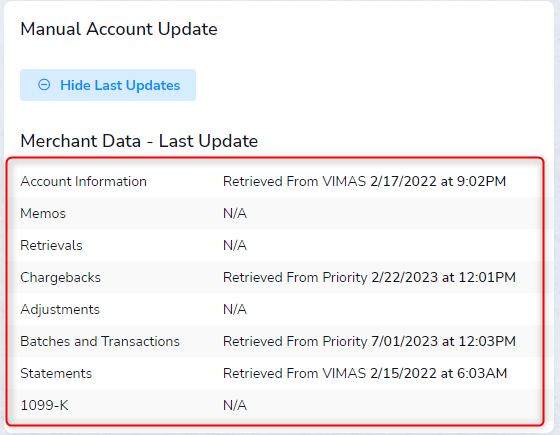Click the minus circle icon on Hide Last Updates
Viewport: 560px width, 435px height.
point(44,85)
